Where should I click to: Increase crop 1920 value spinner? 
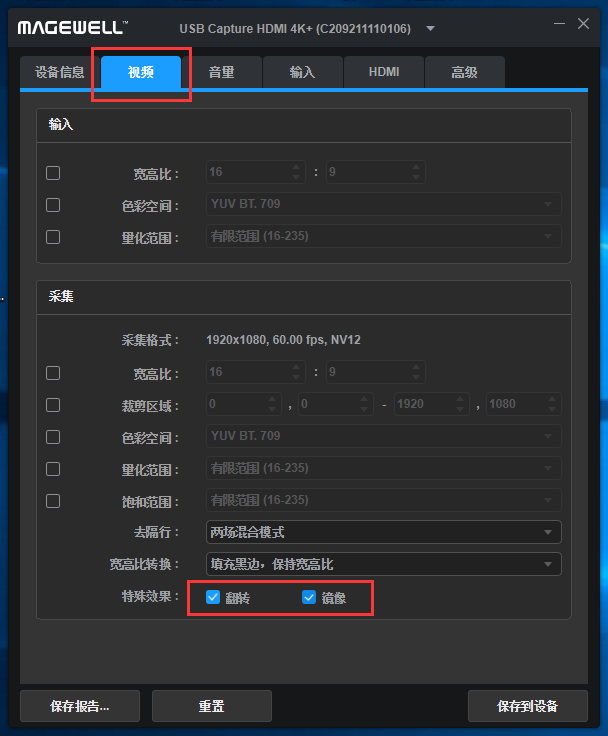[x=460, y=399]
